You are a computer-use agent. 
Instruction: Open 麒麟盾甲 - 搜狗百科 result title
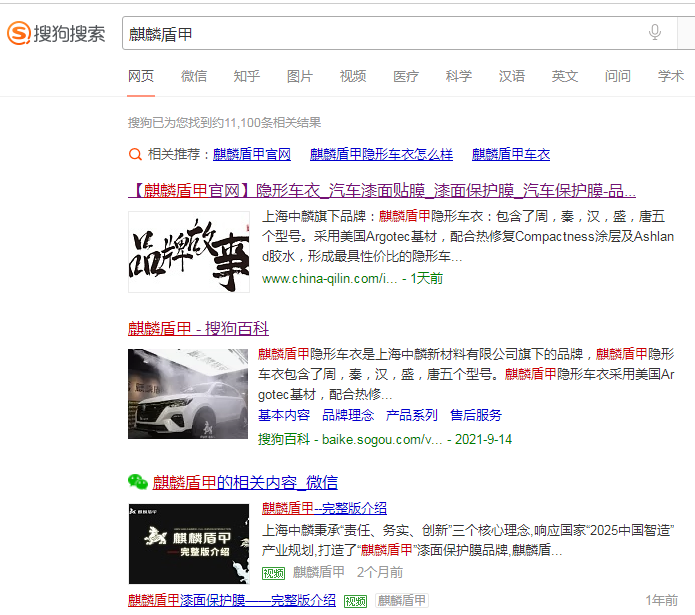click(198, 328)
